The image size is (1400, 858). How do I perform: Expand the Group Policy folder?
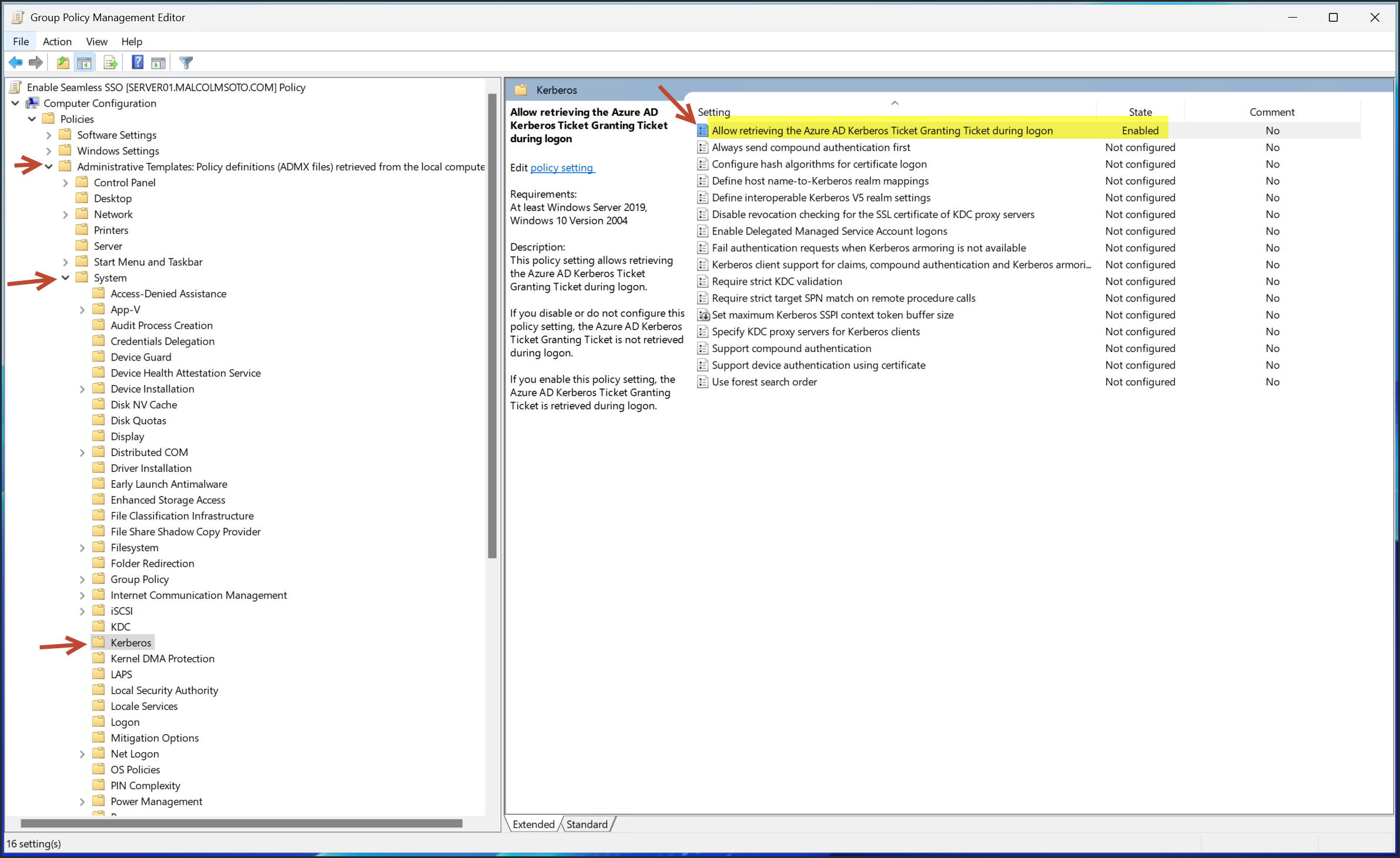coord(82,579)
